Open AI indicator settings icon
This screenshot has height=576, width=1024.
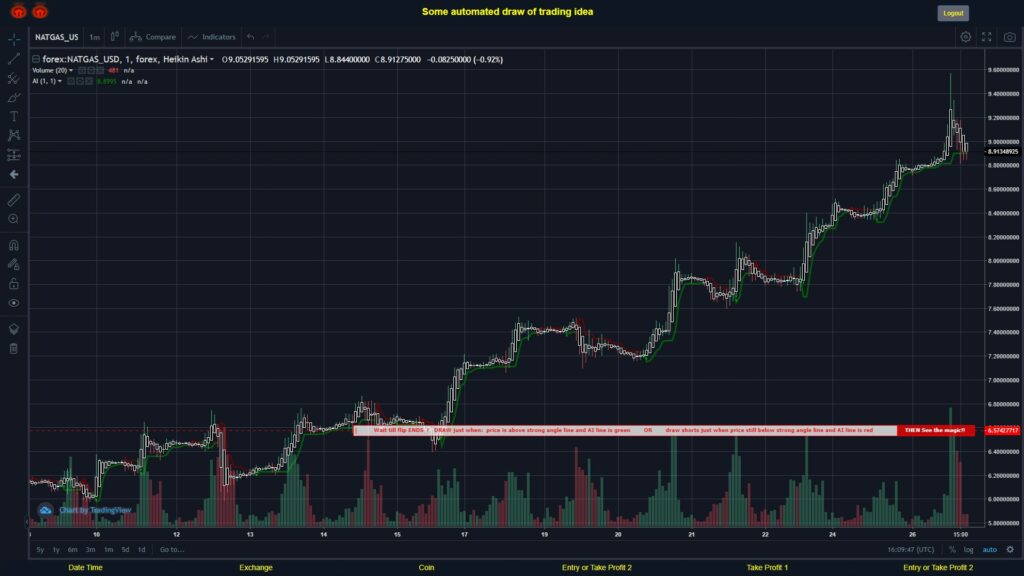80,82
